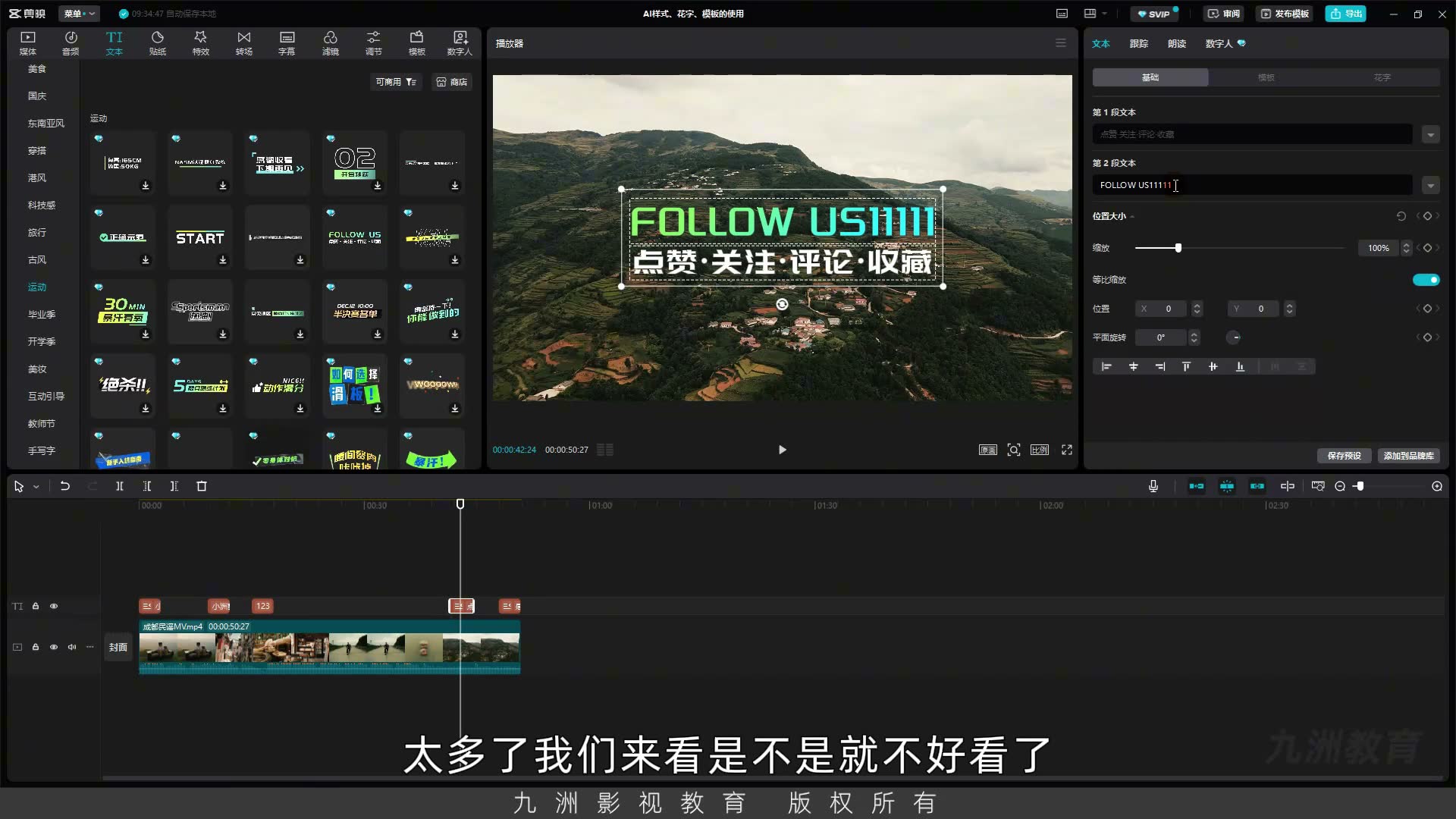Open the 可商用 filter dropdown

point(396,82)
